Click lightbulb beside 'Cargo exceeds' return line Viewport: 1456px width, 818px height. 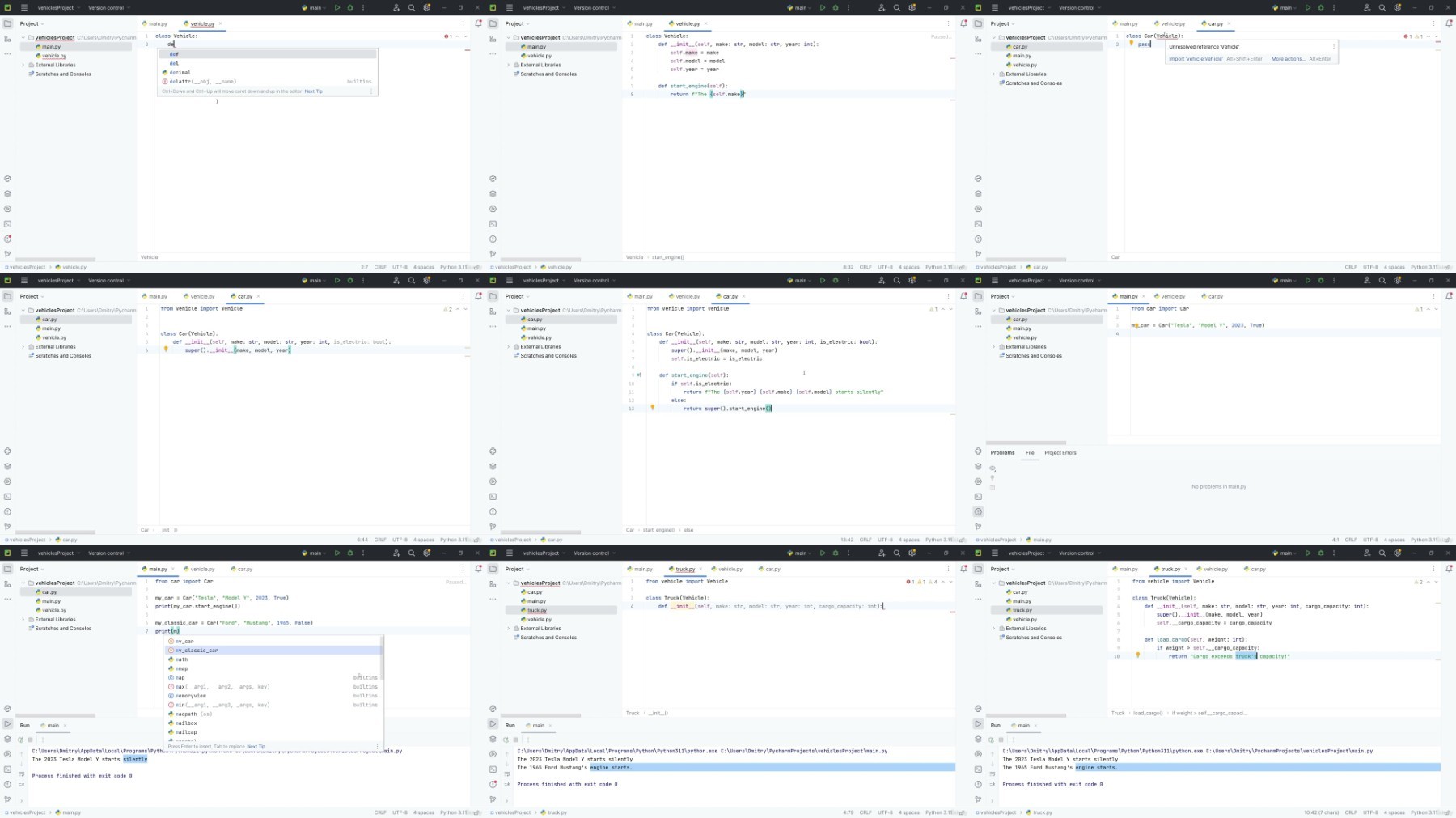[1138, 655]
